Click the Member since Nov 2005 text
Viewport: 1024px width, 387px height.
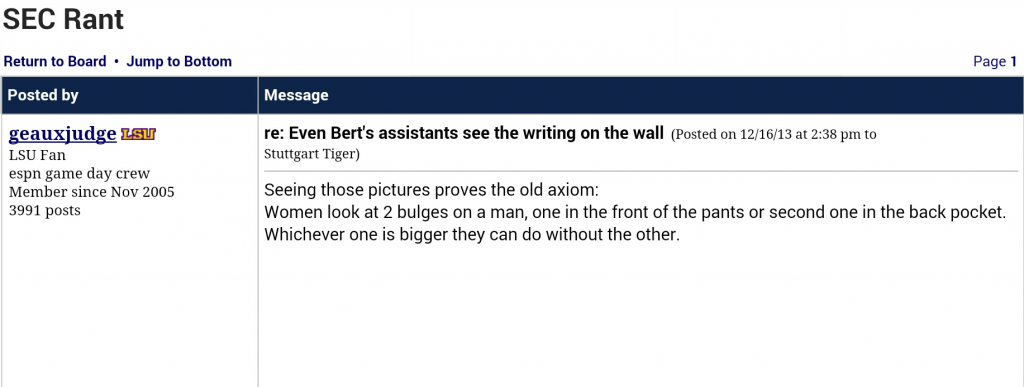(x=91, y=192)
